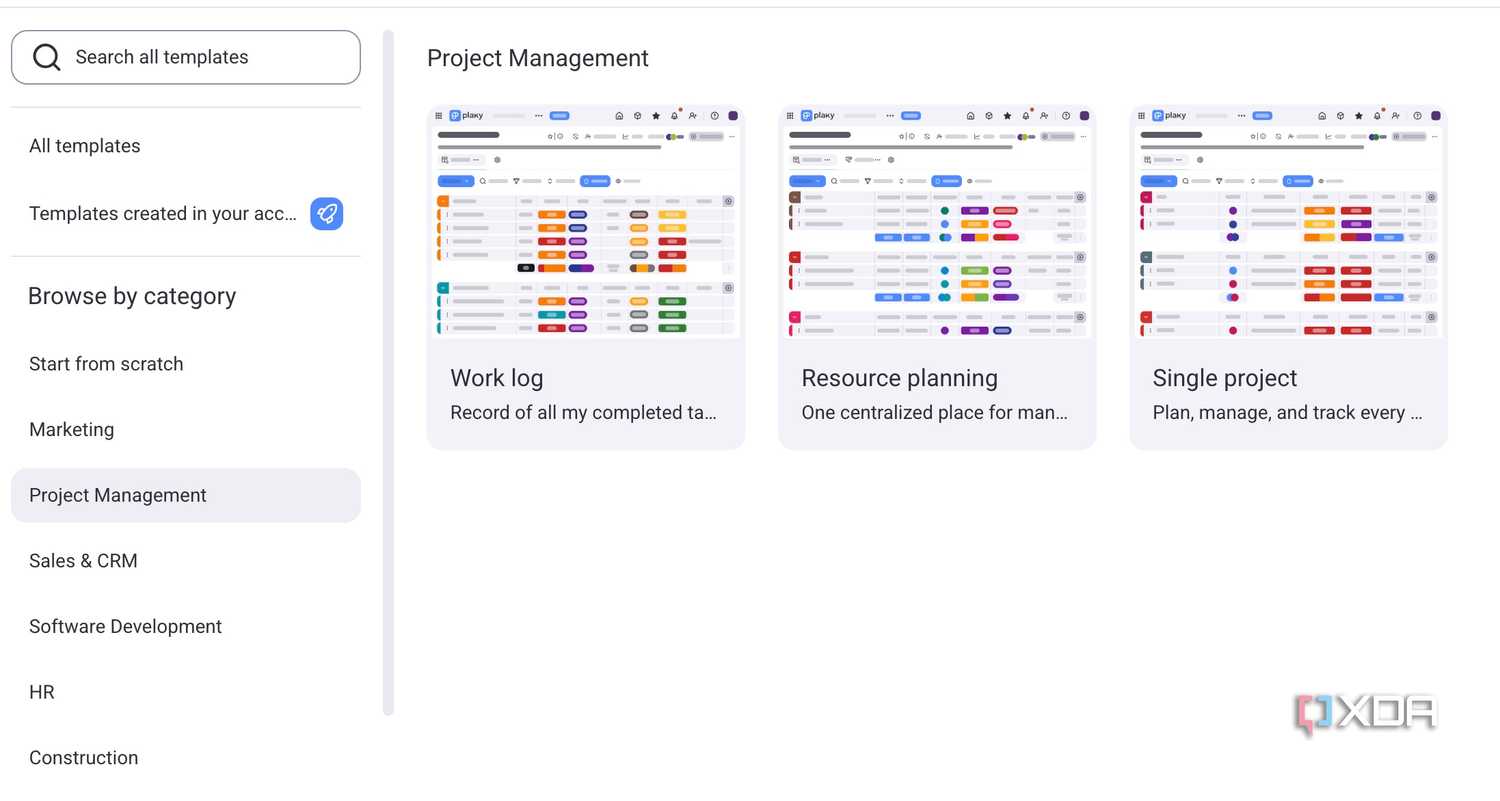
Task: Choose the Start from scratch category
Action: point(106,364)
